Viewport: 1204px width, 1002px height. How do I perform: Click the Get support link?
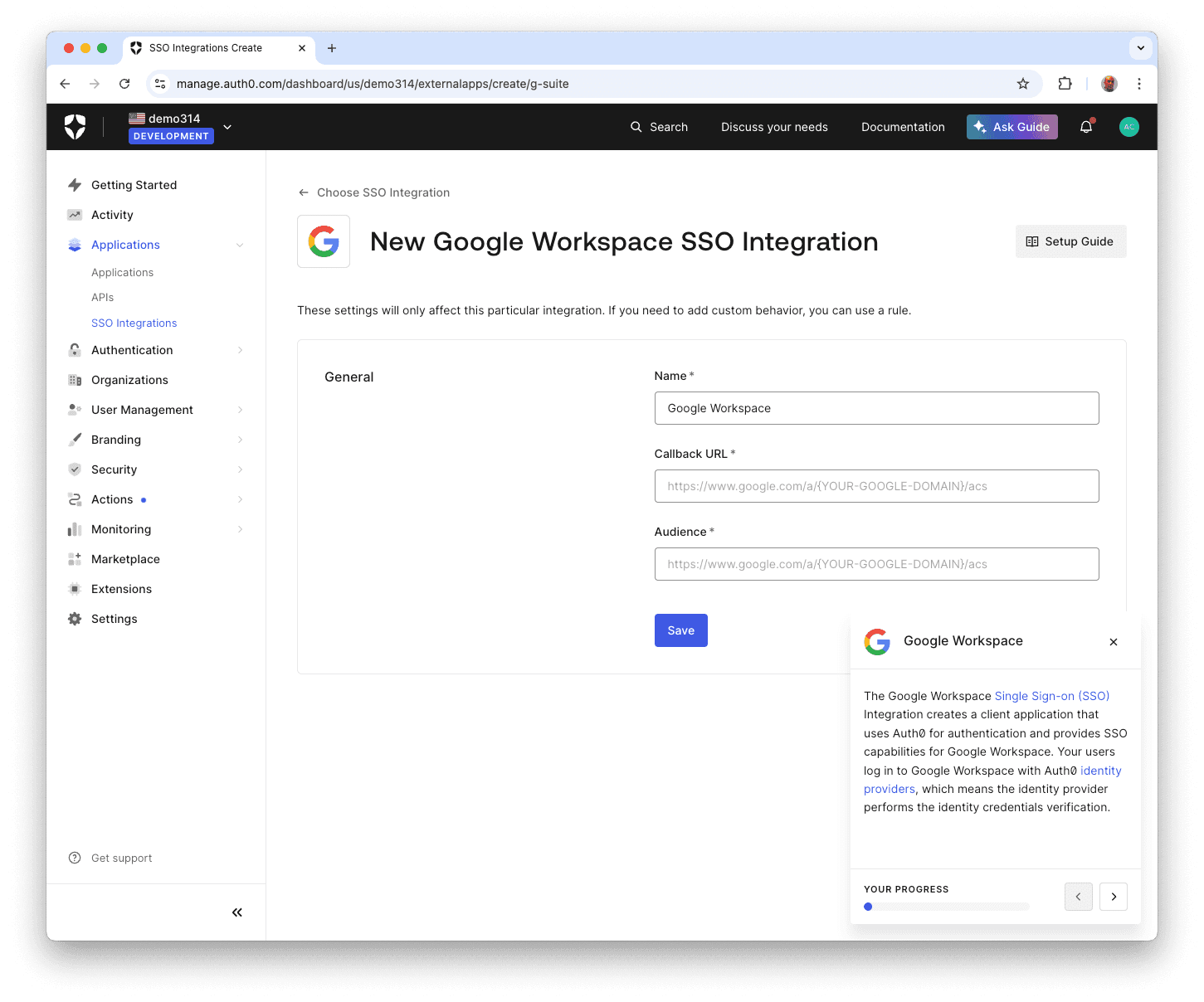pos(122,859)
